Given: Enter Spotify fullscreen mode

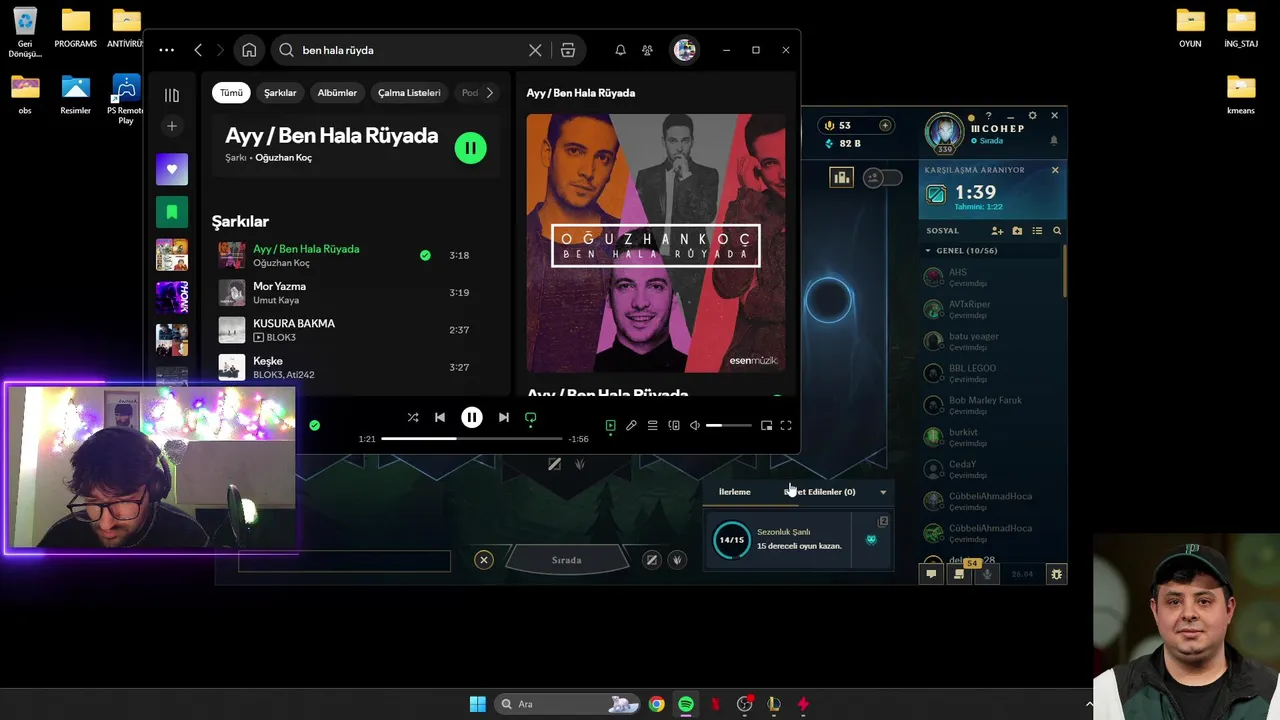Looking at the screenshot, I should tap(786, 425).
